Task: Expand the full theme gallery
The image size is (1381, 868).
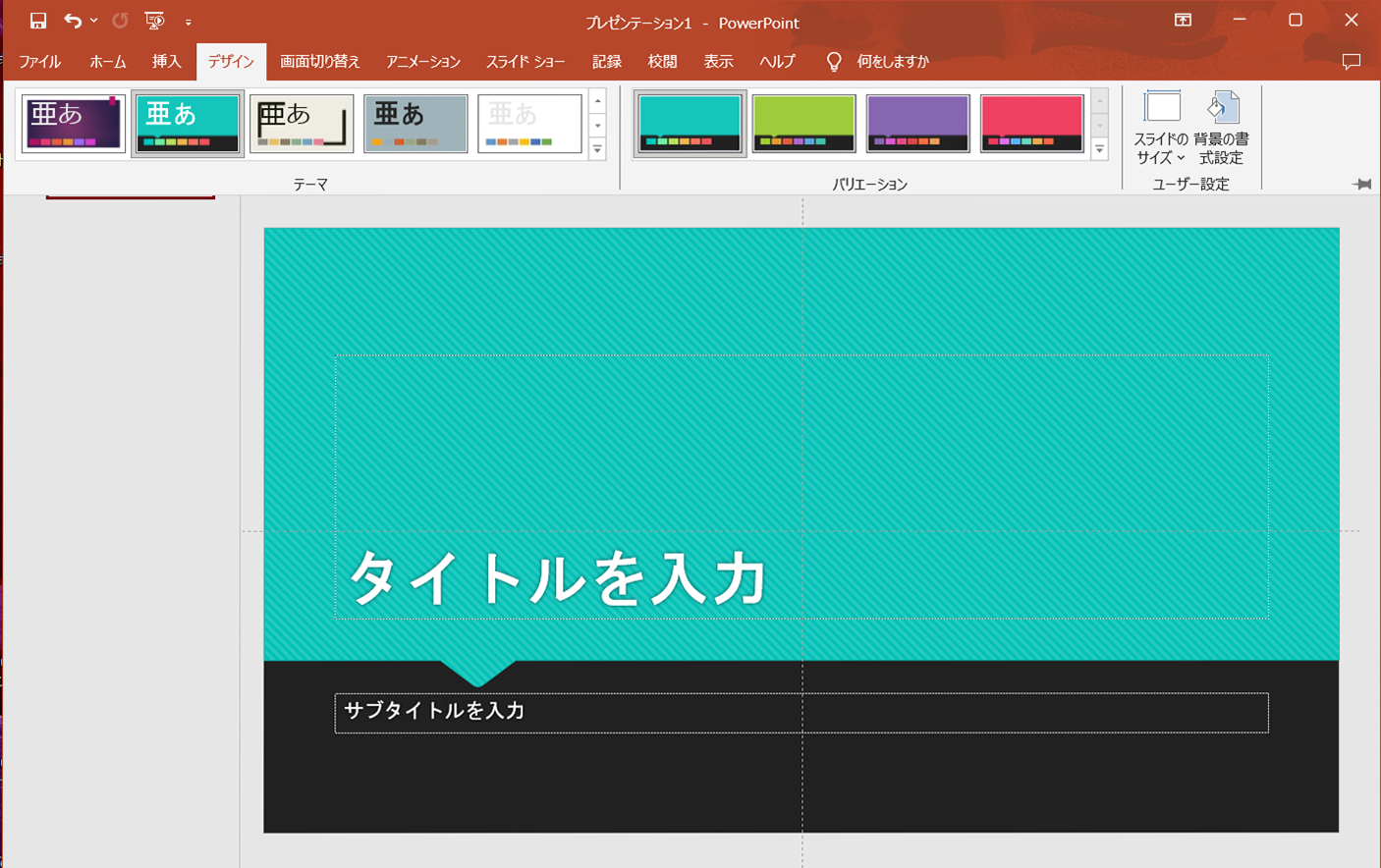Action: pos(597,149)
